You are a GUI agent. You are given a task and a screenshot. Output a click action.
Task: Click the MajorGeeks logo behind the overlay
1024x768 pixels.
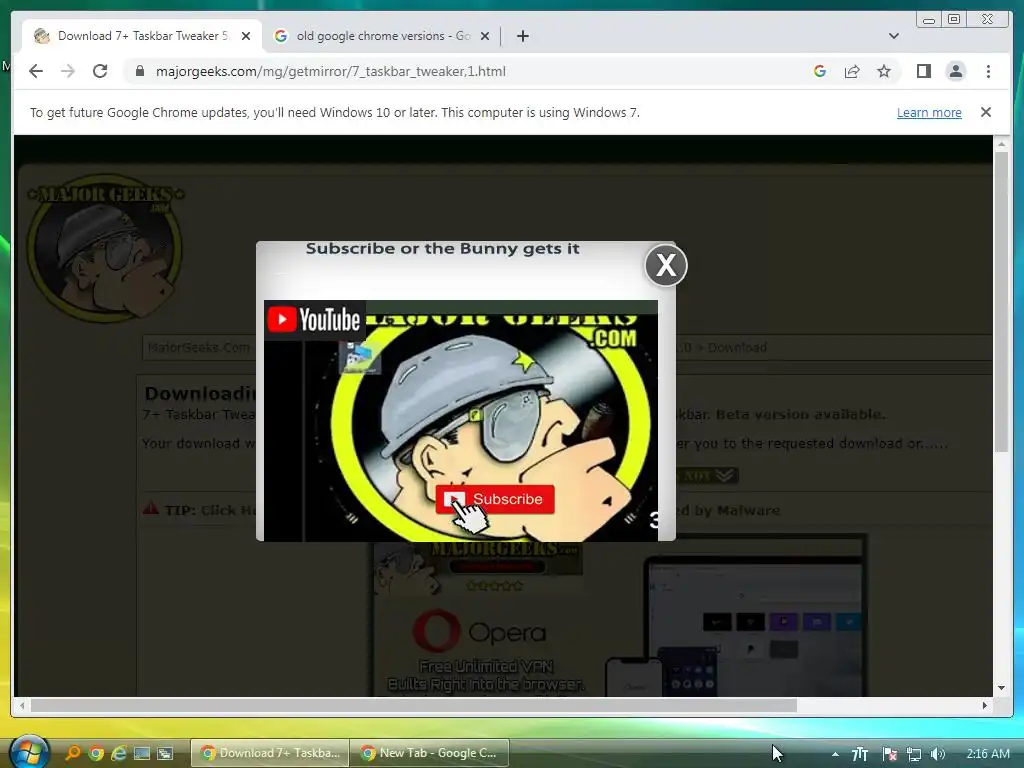coord(105,248)
